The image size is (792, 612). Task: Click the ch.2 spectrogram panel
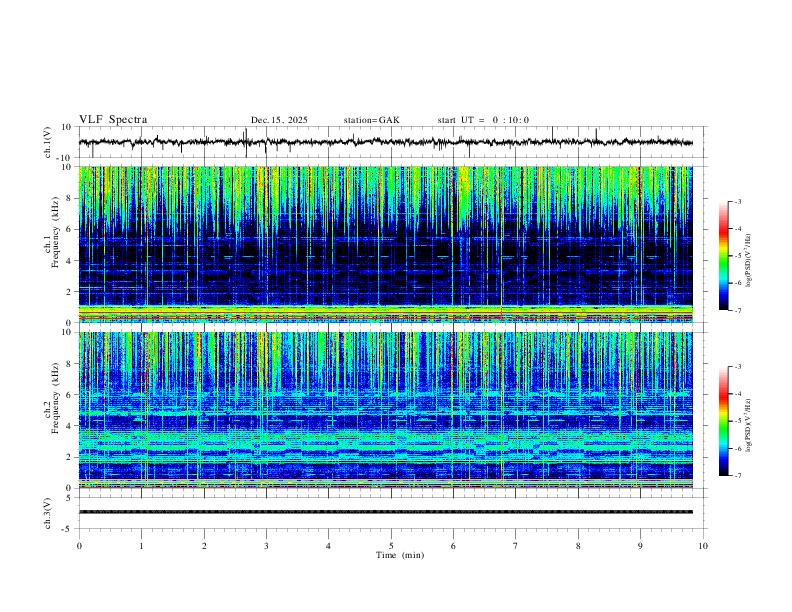point(386,410)
